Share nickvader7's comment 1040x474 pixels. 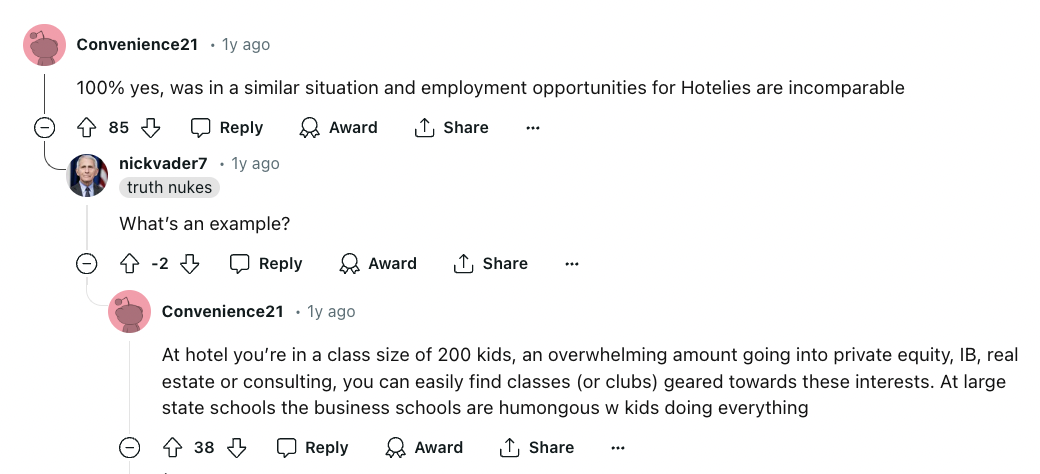(x=491, y=264)
